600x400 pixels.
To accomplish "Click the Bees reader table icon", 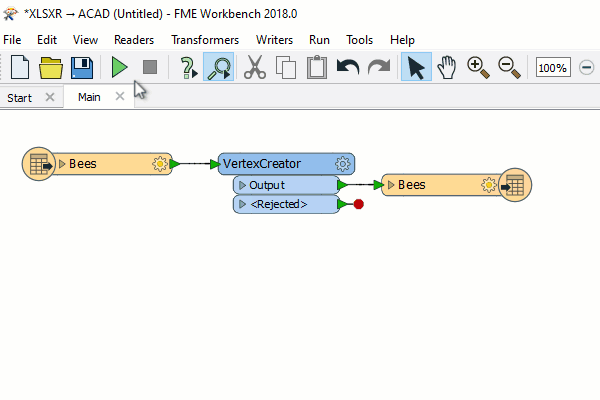I will pos(39,164).
